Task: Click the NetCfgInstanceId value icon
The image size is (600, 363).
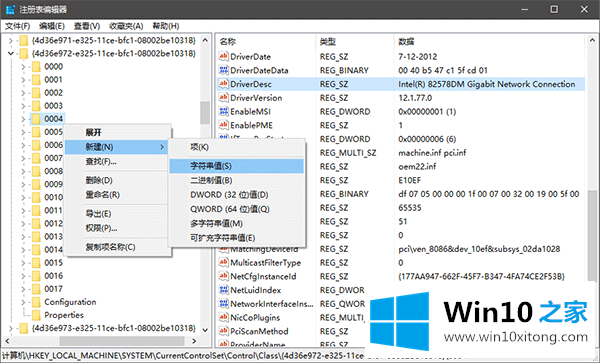Action: tap(223, 277)
